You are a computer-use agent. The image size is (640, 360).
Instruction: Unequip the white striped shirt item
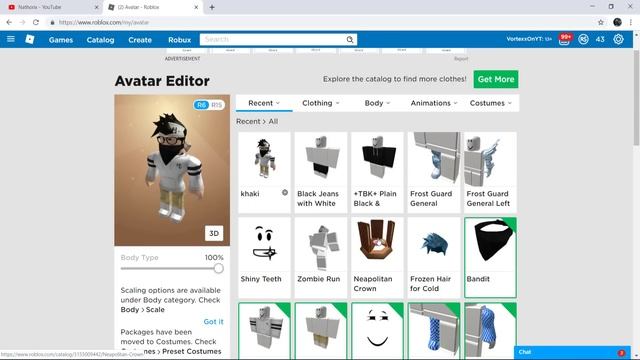click(x=264, y=331)
